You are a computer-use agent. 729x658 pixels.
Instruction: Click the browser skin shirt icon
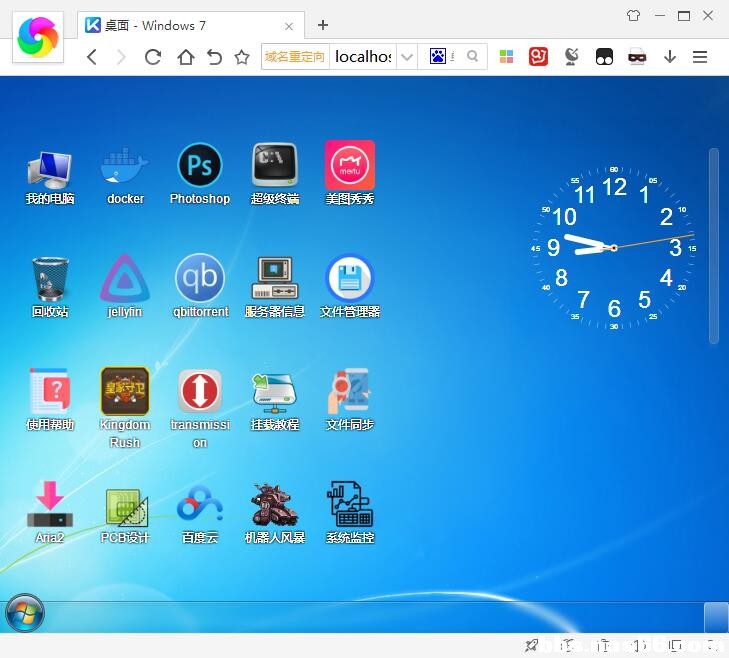pyautogui.click(x=633, y=16)
